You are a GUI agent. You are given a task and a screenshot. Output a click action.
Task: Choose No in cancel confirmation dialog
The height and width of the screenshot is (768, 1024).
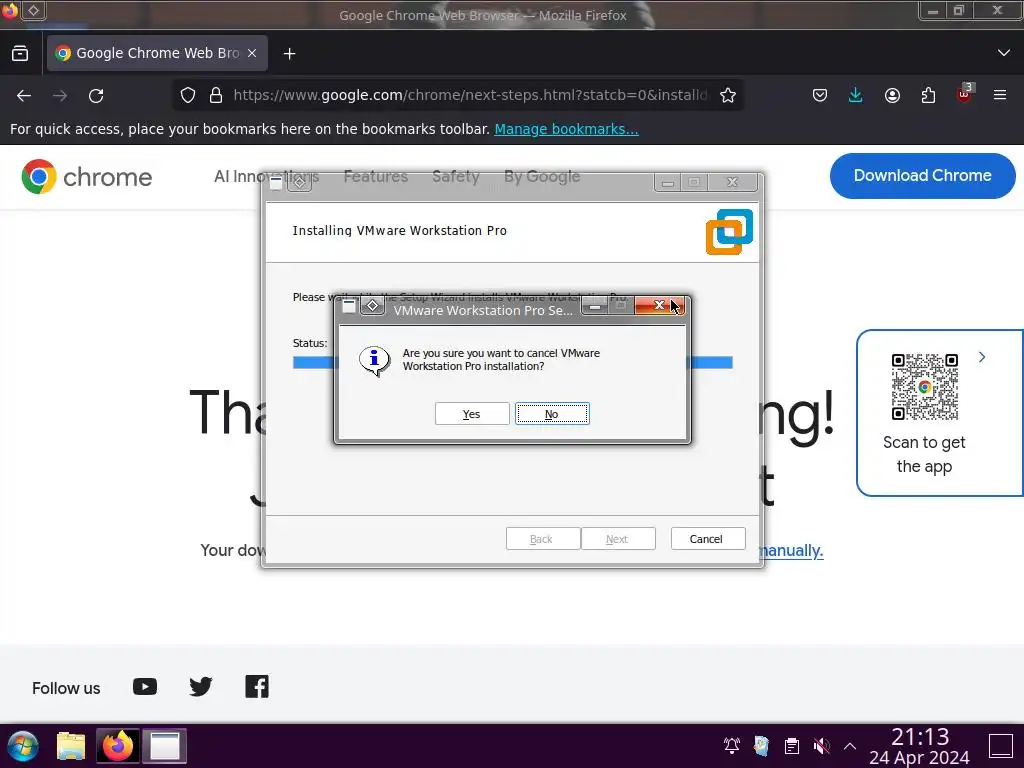click(552, 414)
